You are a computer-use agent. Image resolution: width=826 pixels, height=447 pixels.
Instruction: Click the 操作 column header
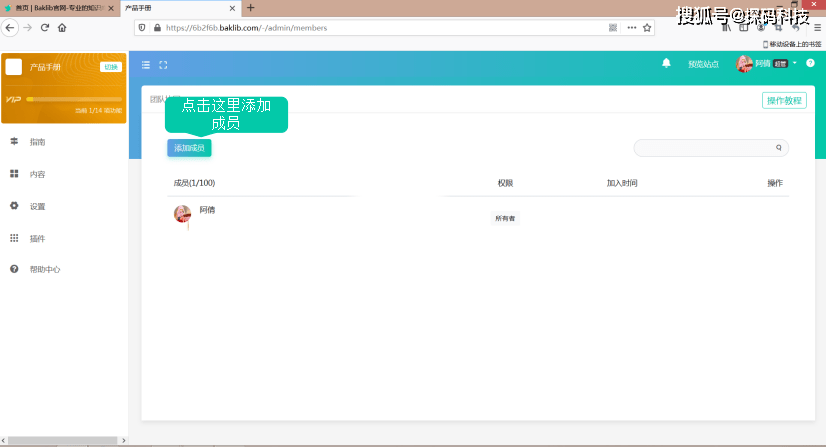click(775, 183)
